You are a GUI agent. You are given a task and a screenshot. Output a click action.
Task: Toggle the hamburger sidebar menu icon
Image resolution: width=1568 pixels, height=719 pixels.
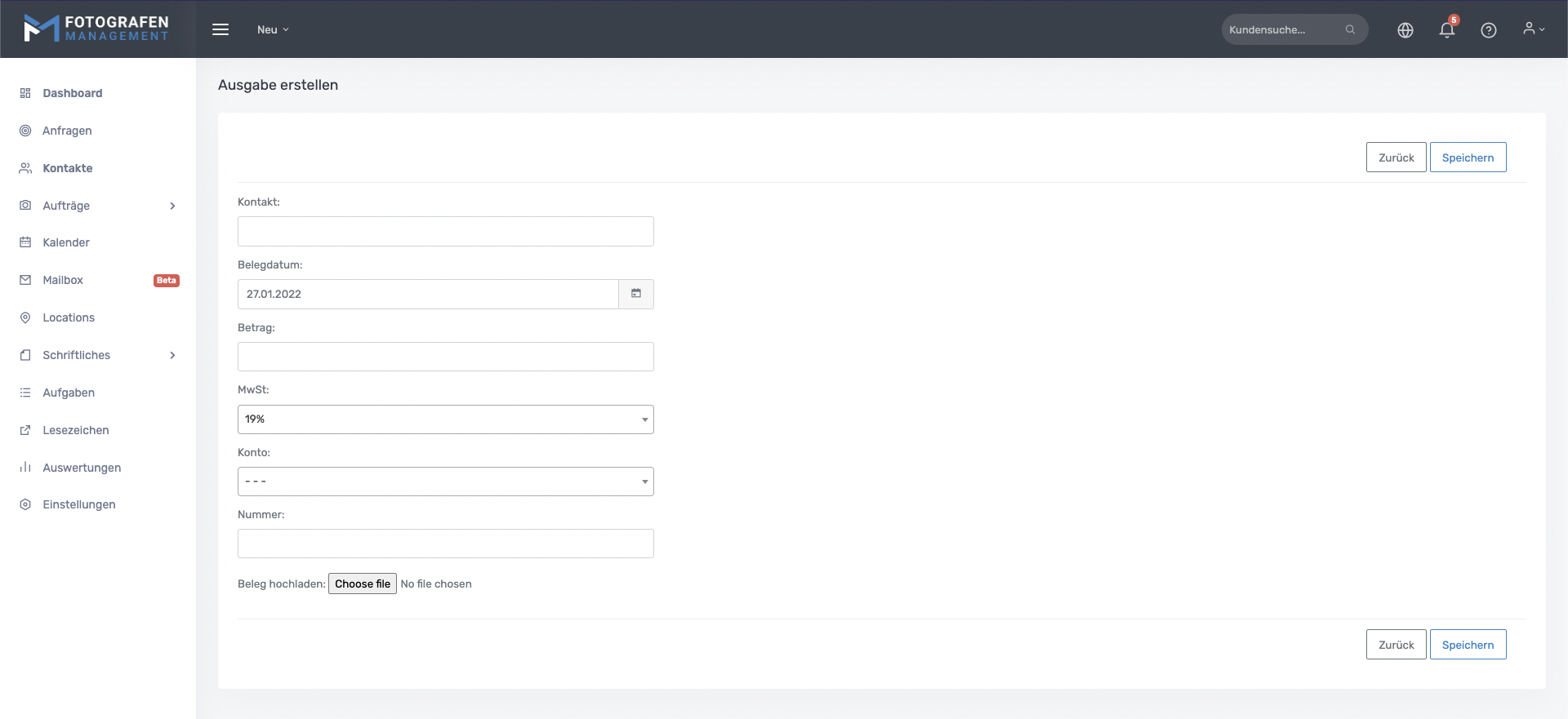tap(220, 29)
